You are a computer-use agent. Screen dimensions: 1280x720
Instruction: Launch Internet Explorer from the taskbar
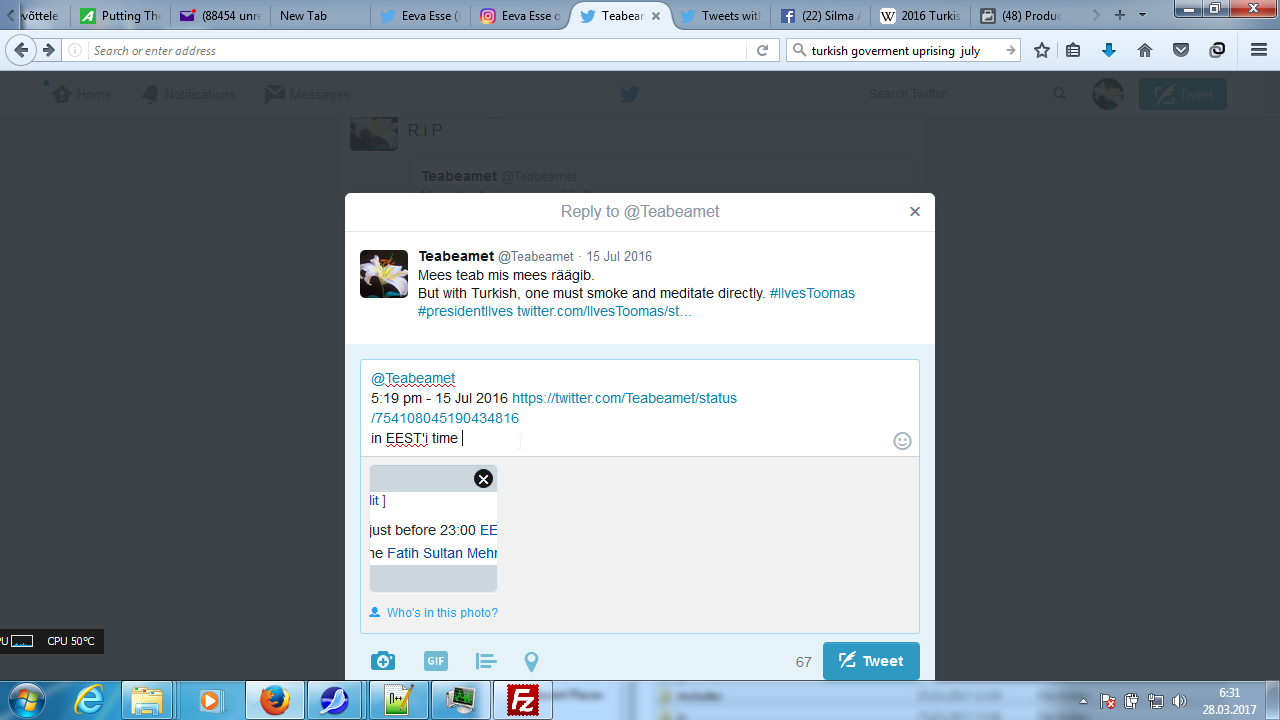[x=90, y=700]
